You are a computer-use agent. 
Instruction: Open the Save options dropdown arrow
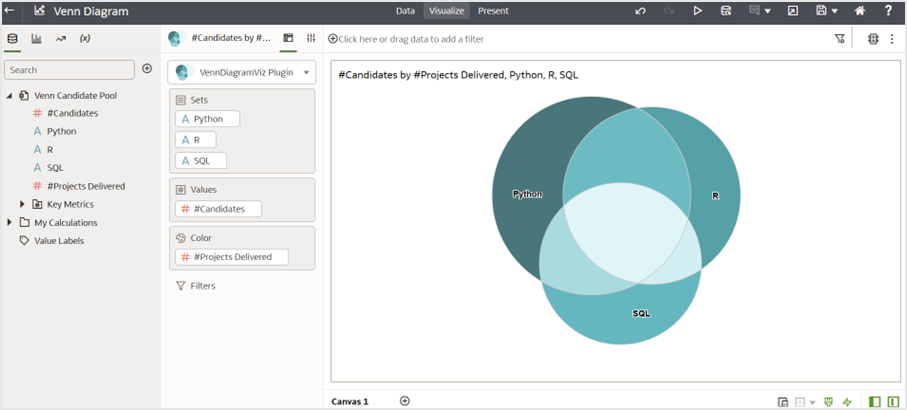835,11
